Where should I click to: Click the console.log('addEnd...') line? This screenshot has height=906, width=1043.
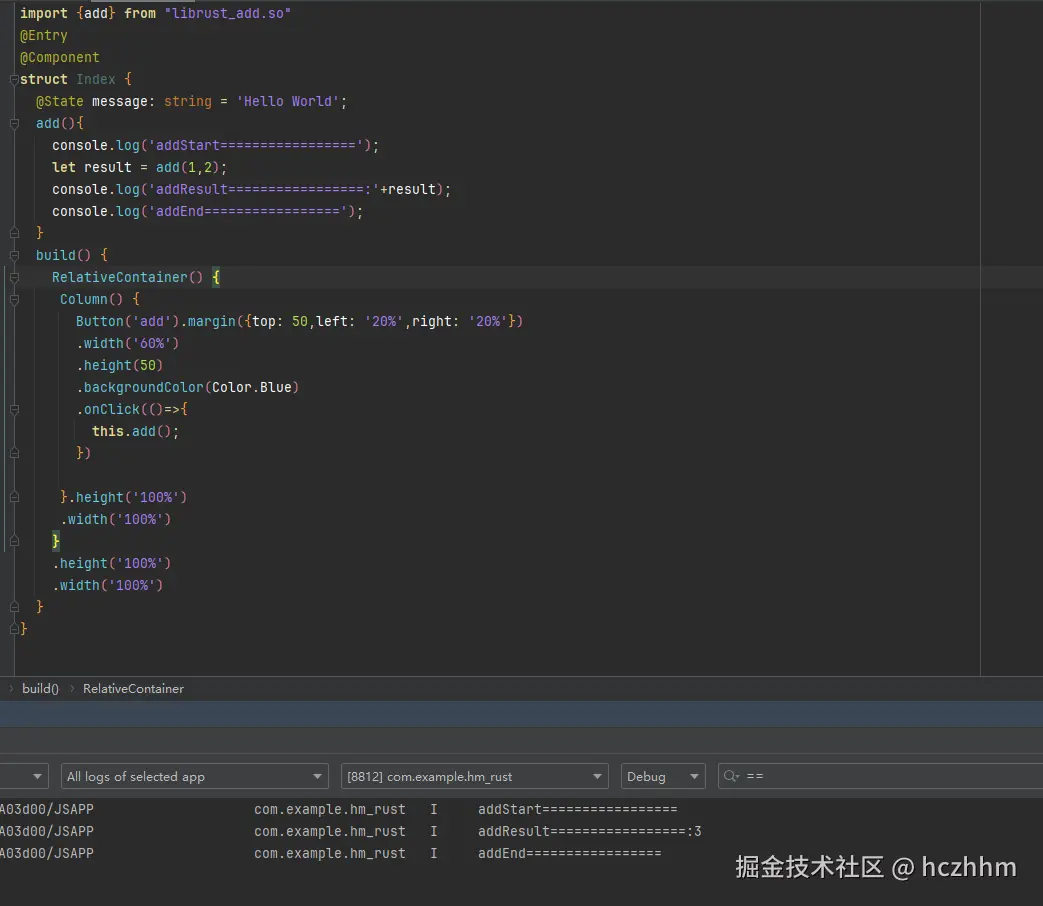[x=208, y=212]
